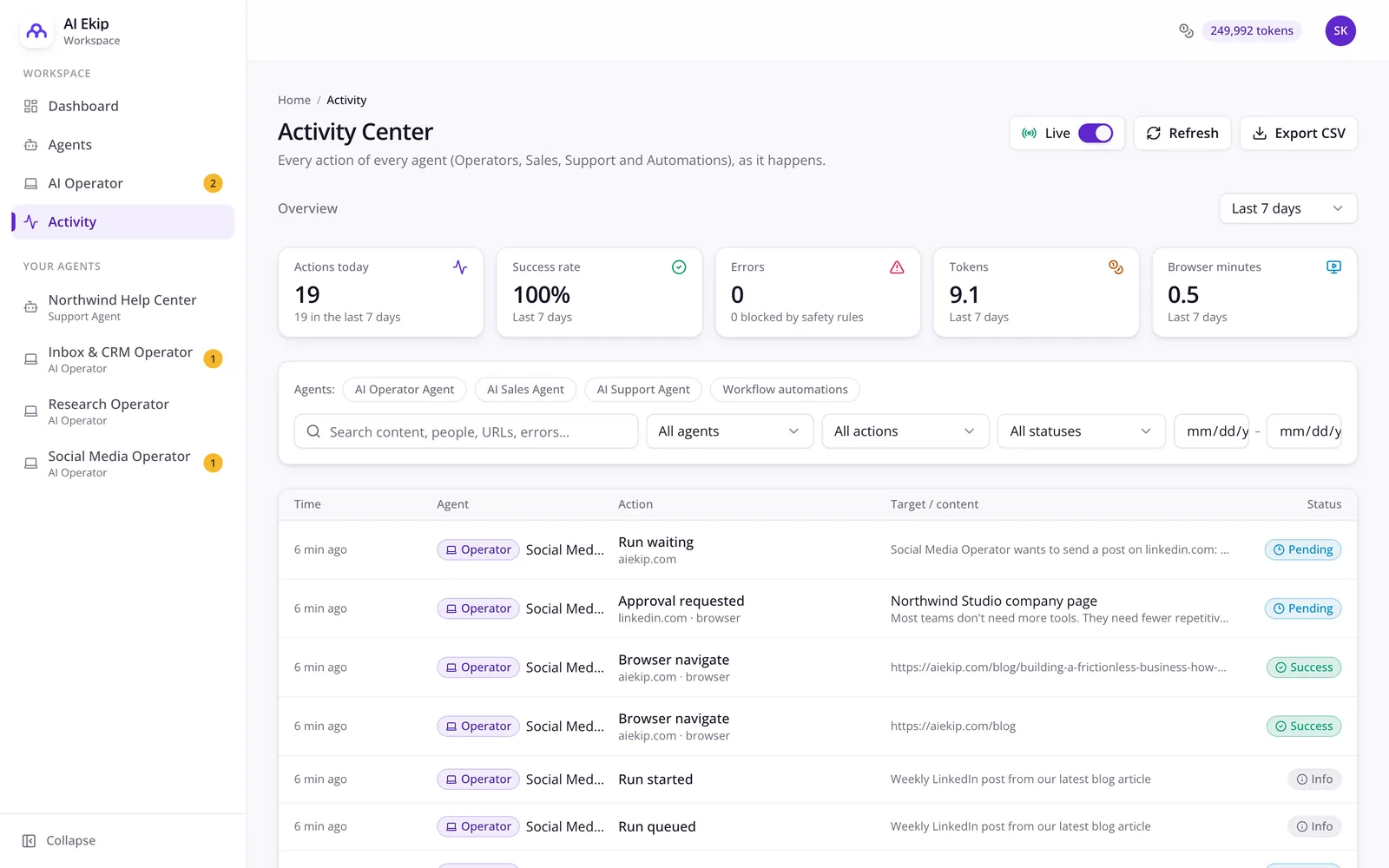This screenshot has height=868, width=1389.
Task: Toggle the AI Sales Agent filter chip
Action: point(525,390)
